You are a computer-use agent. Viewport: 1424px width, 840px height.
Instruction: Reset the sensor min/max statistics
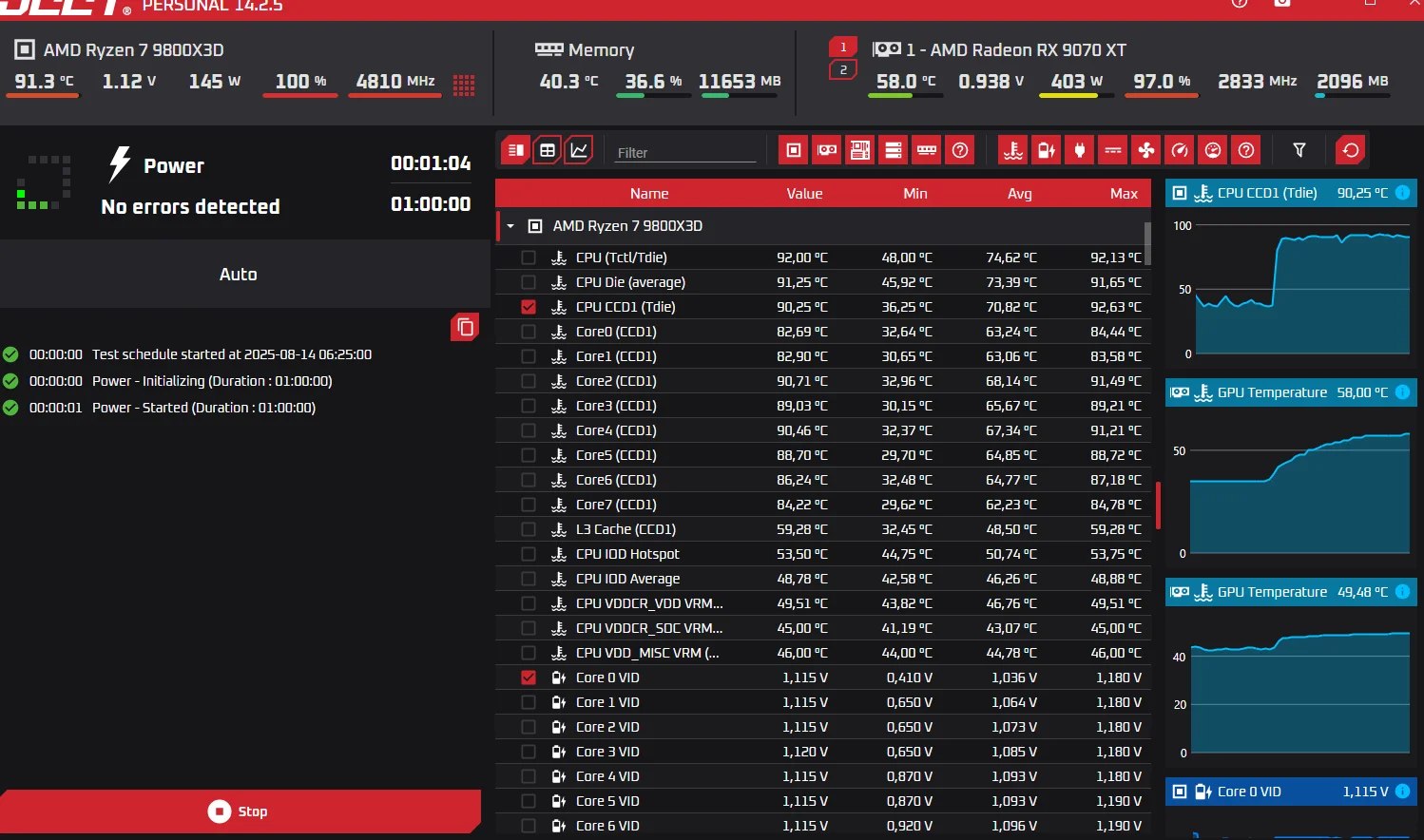1351,150
